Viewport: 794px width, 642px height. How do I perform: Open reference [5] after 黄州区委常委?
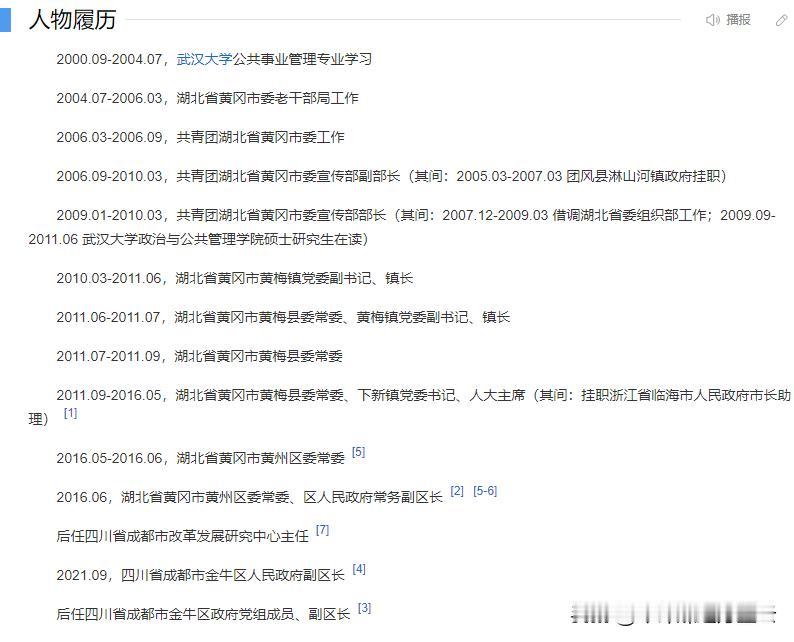click(359, 452)
